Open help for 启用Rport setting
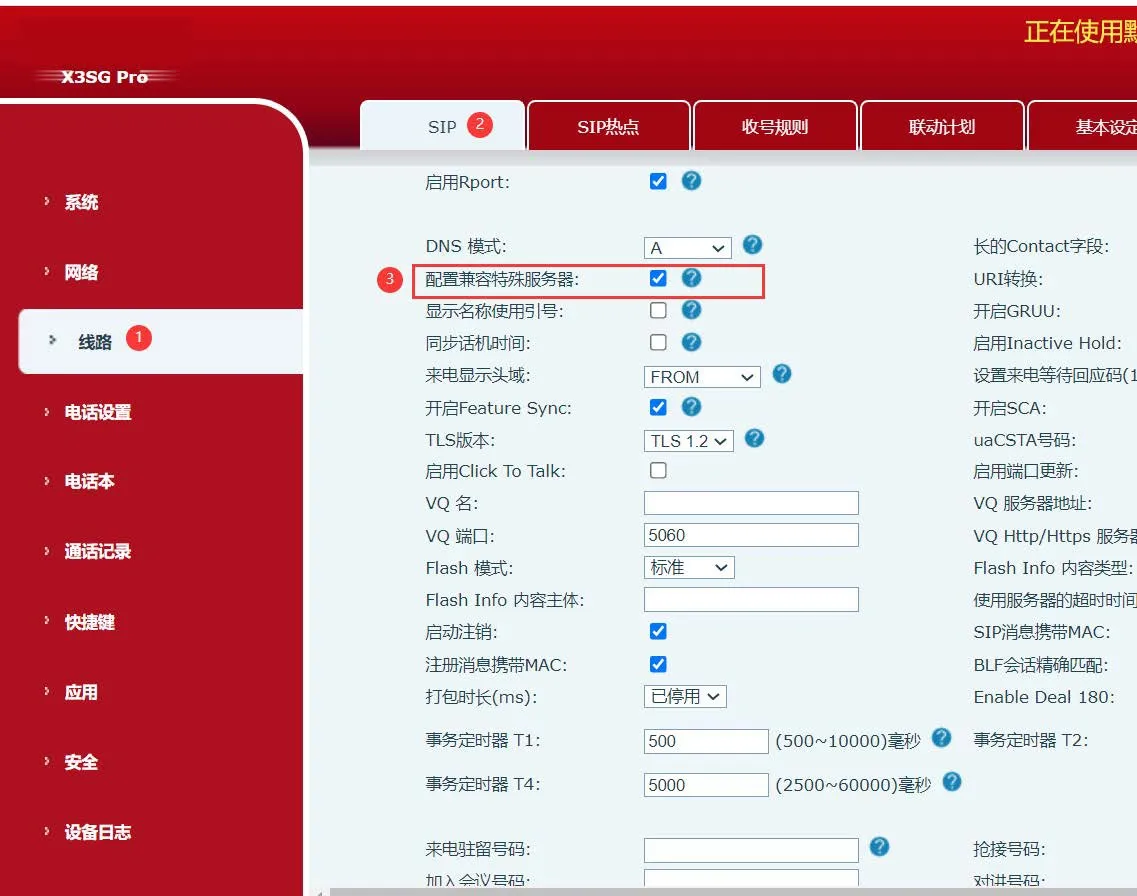Image resolution: width=1137 pixels, height=896 pixels. [x=691, y=181]
